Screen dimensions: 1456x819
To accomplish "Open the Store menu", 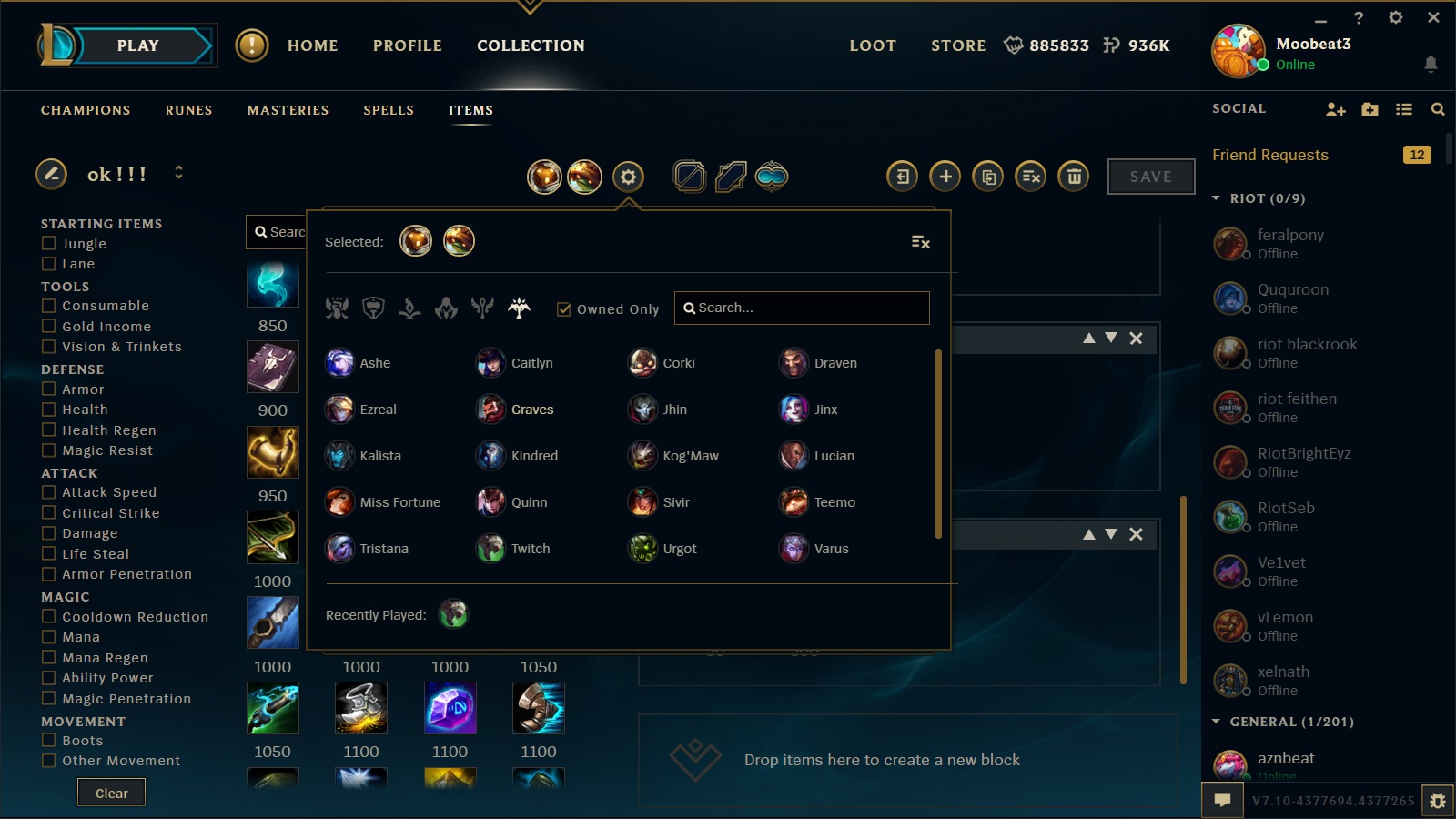I will pyautogui.click(x=958, y=45).
